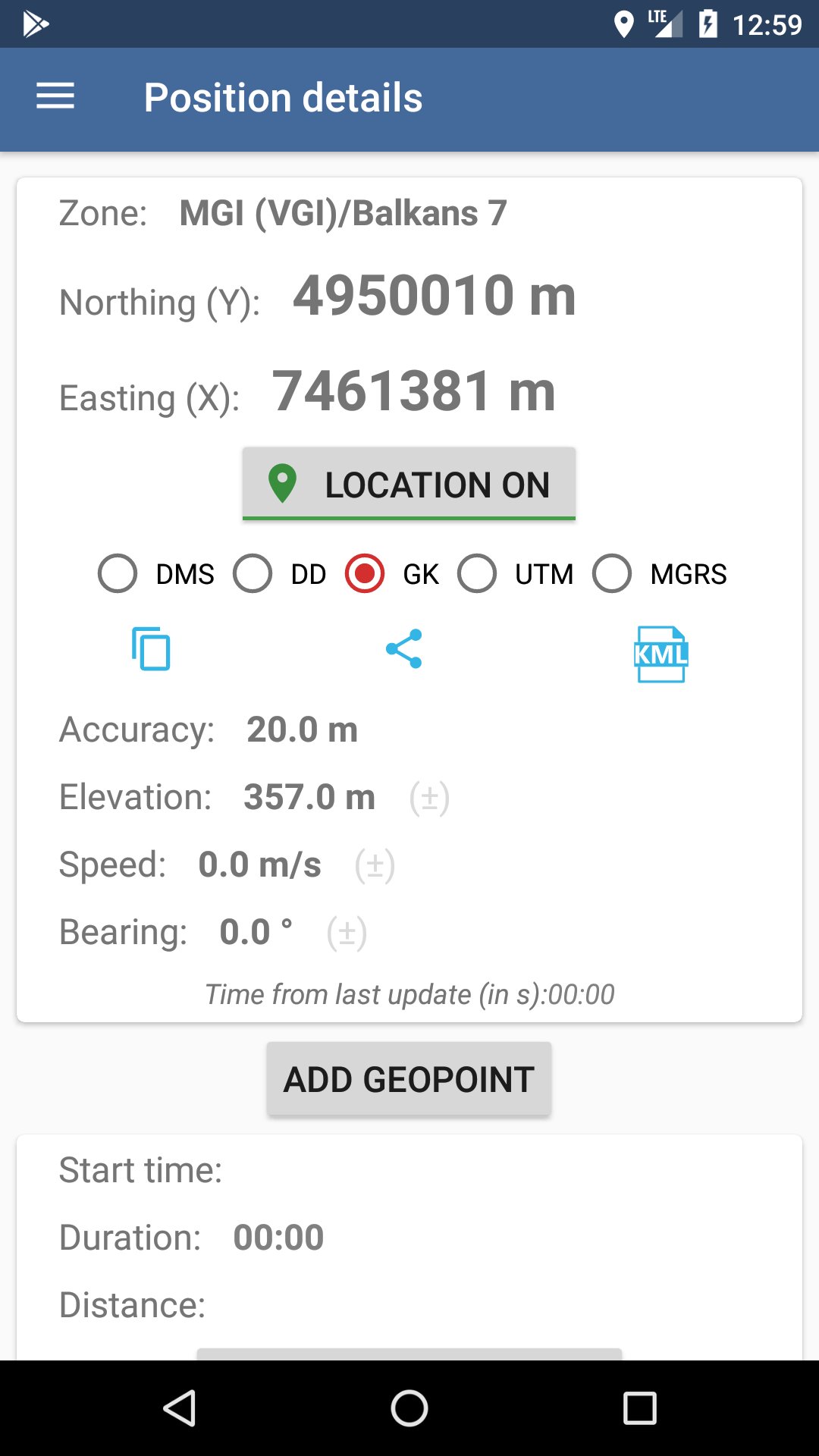819x1456 pixels.
Task: Export position with the KML icon
Action: point(661,654)
